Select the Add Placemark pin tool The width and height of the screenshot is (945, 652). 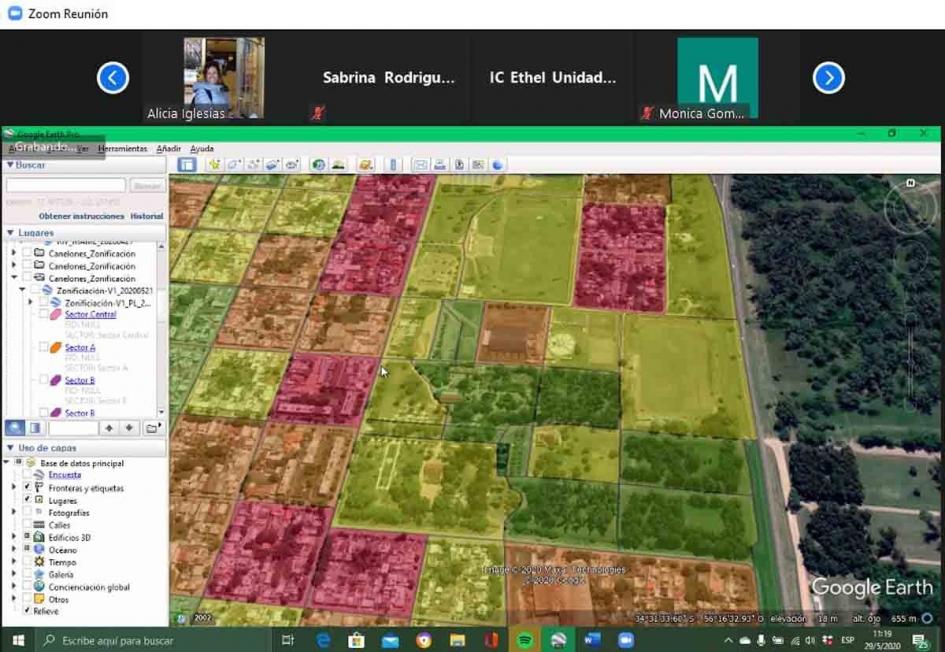click(214, 165)
